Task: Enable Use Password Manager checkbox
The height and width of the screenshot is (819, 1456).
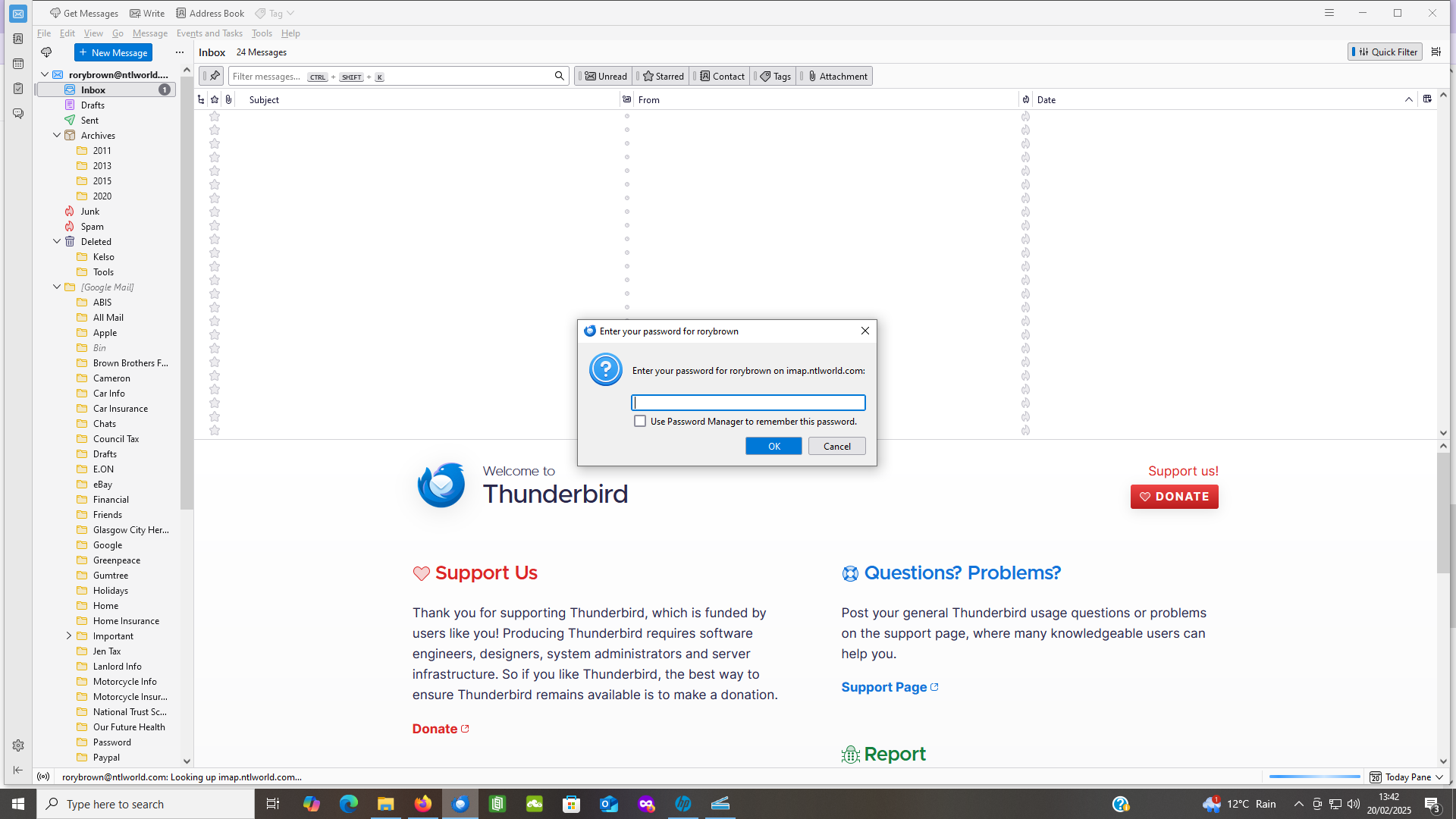Action: pos(640,421)
